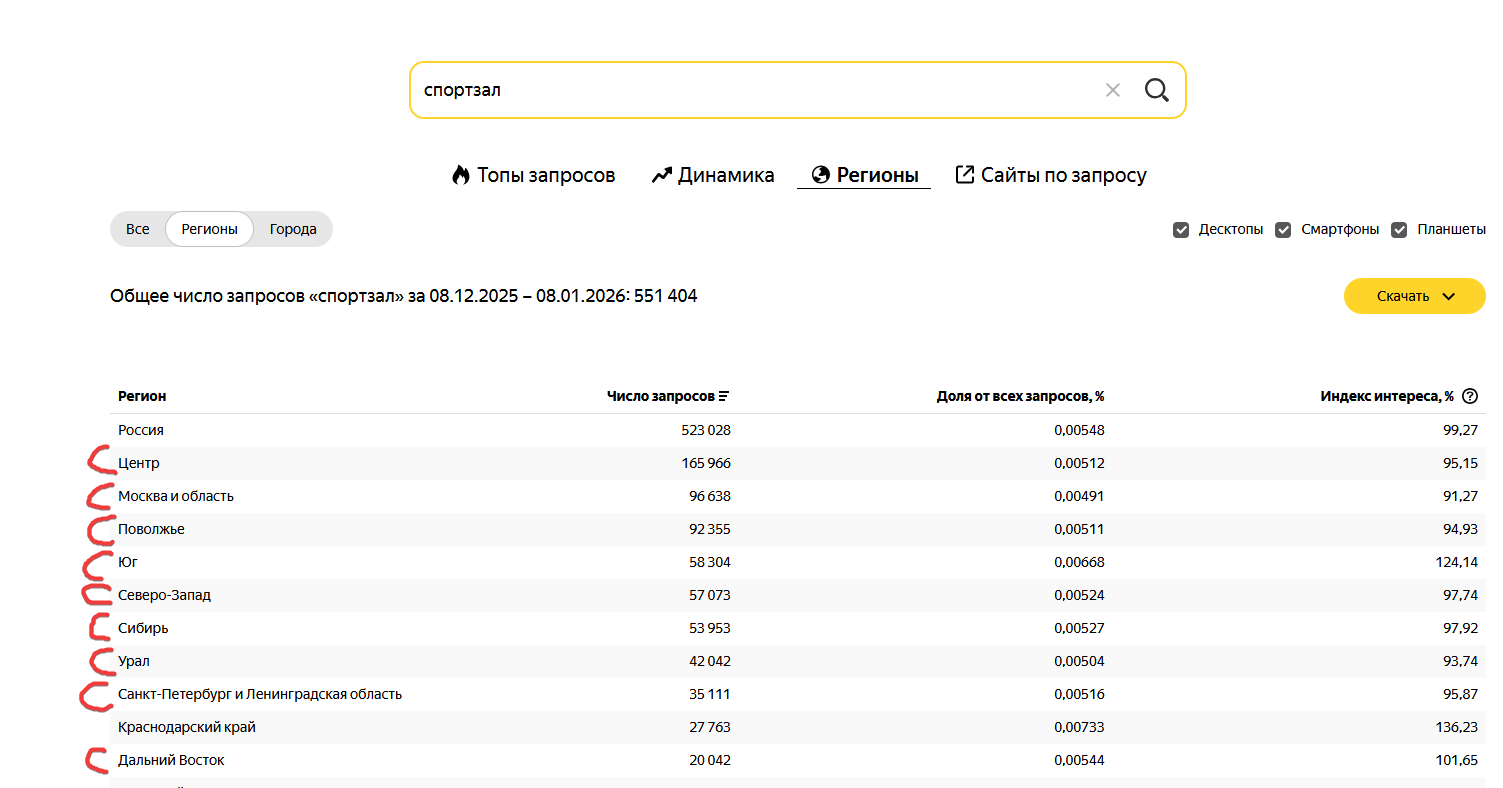This screenshot has height=788, width=1503.
Task: Switch filter to Города
Action: (x=293, y=229)
